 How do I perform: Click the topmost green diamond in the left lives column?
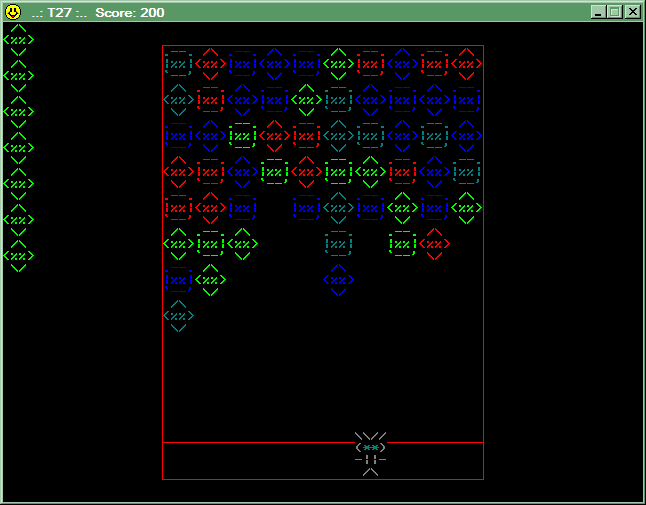pyautogui.click(x=19, y=40)
